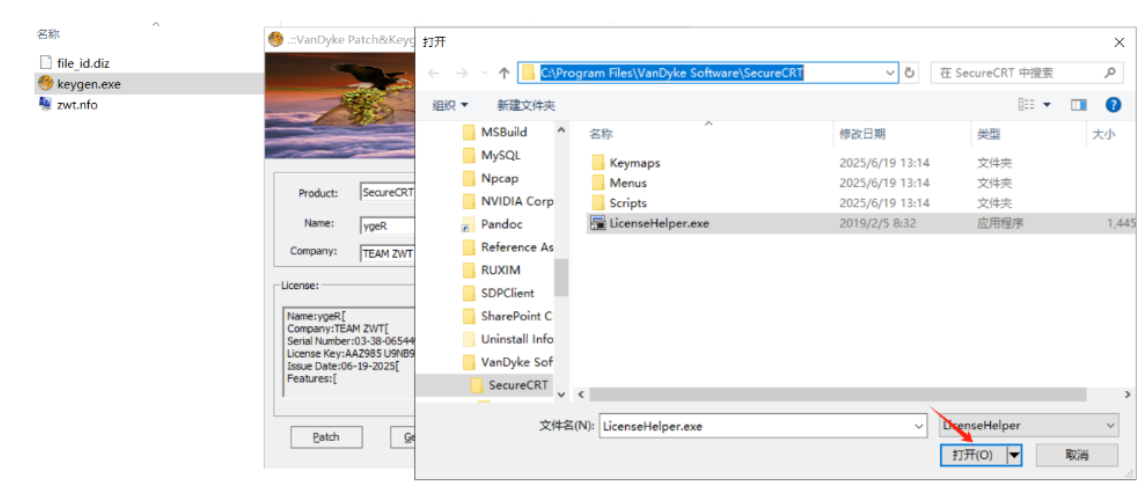Toggle the preview pane icon

(1078, 105)
